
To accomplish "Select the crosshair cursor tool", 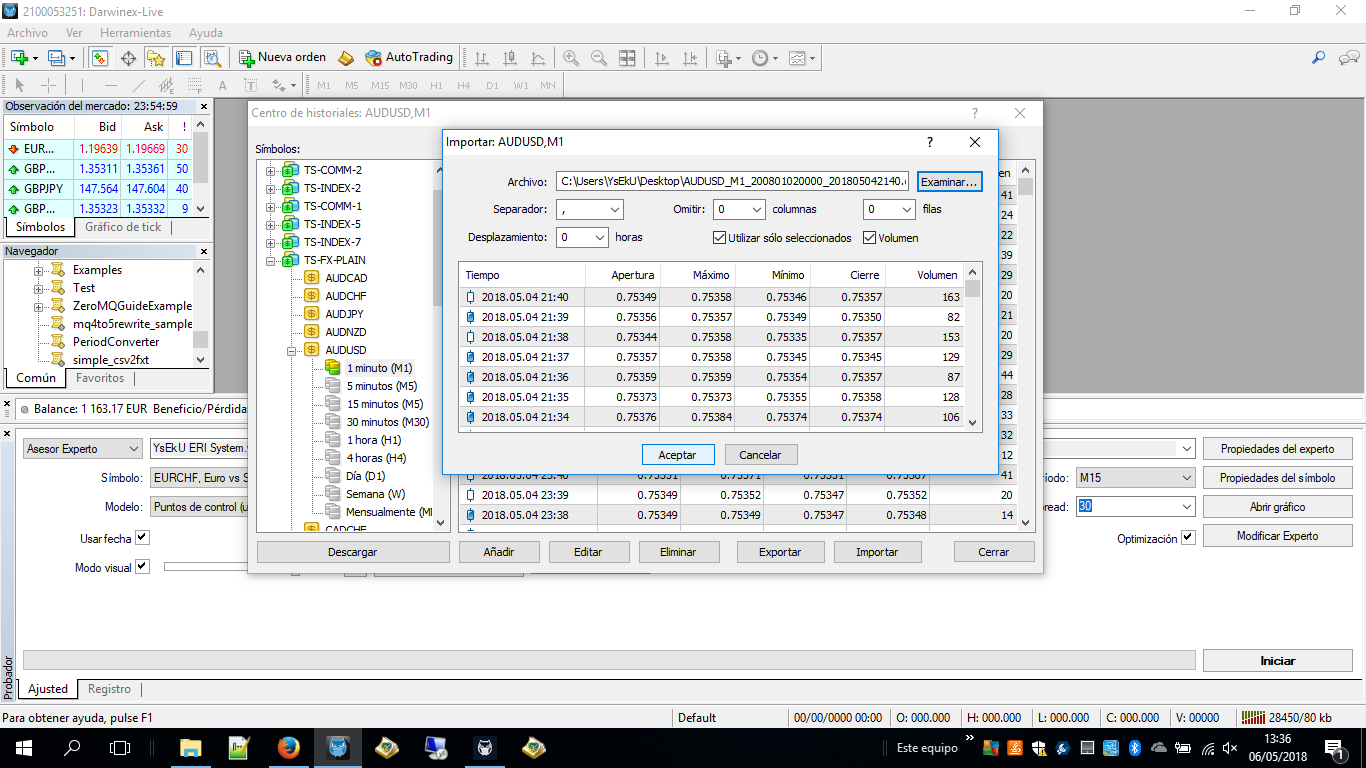I will point(48,86).
